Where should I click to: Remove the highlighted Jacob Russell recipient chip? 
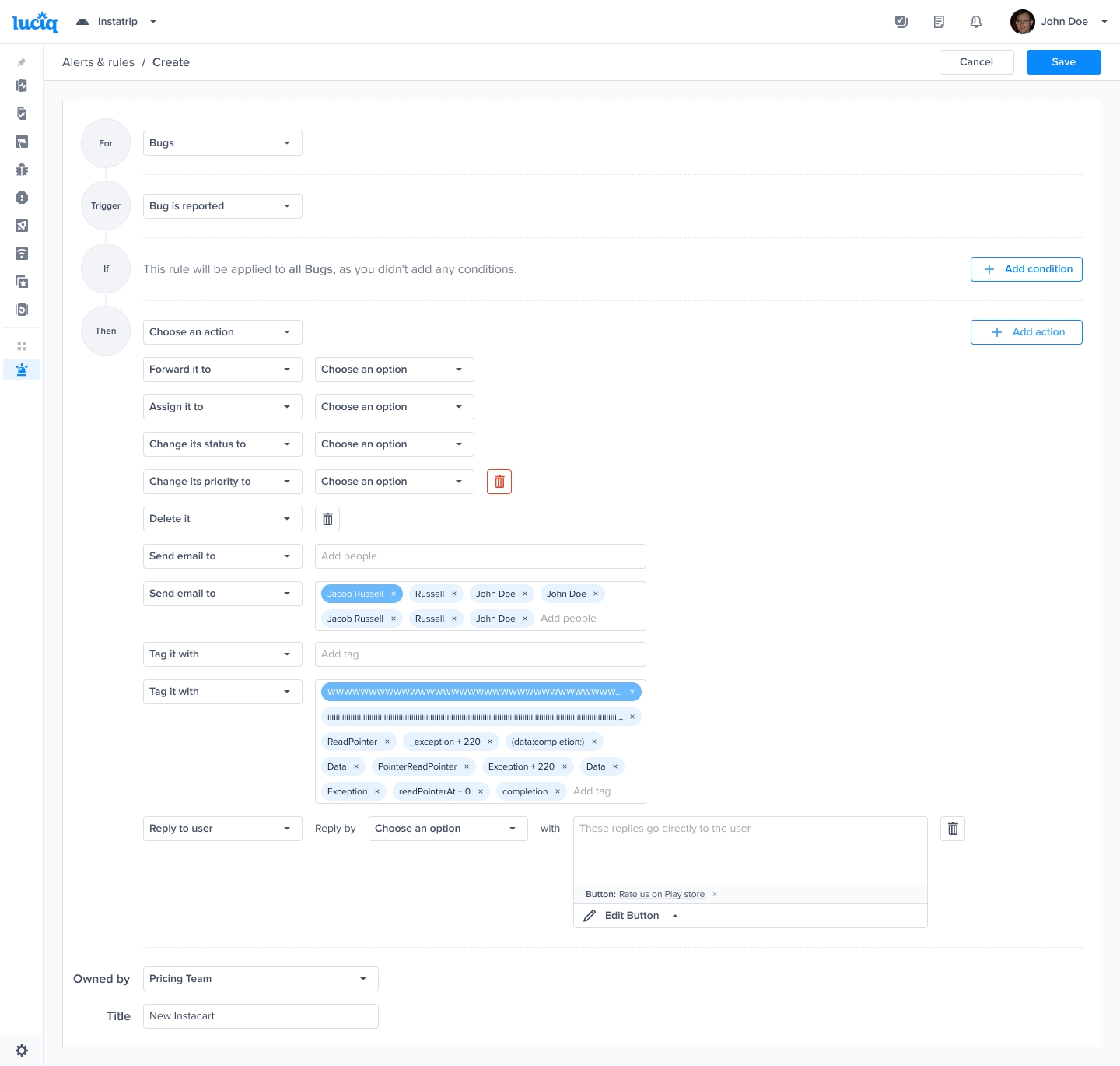pos(394,594)
